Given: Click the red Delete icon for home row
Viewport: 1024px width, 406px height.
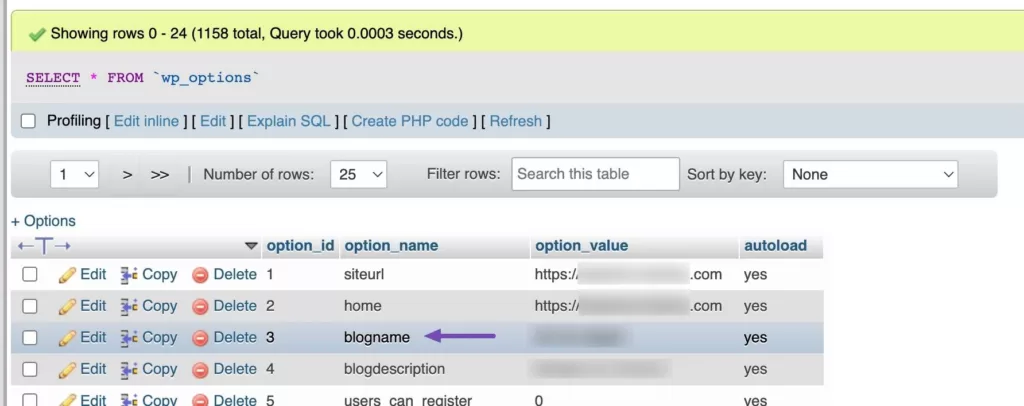Looking at the screenshot, I should point(200,306).
